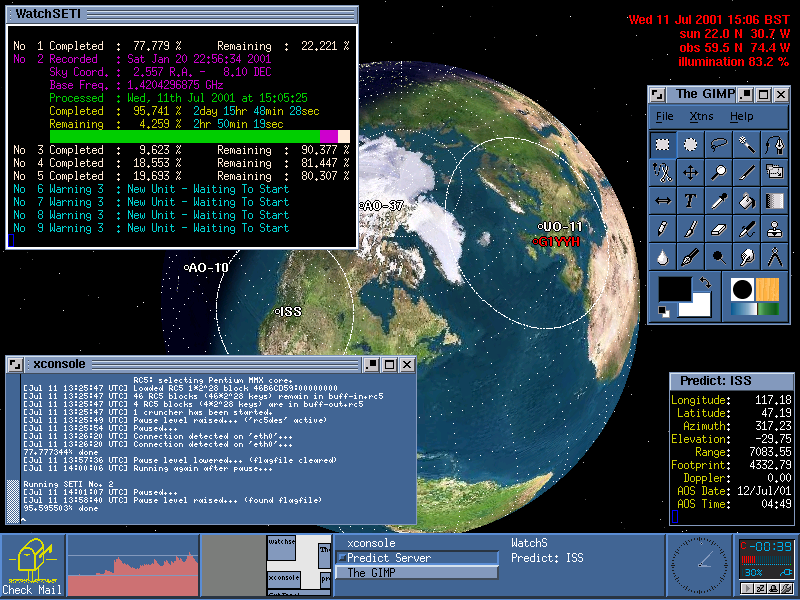Click the zz sleep button on battery monitor

[761, 588]
